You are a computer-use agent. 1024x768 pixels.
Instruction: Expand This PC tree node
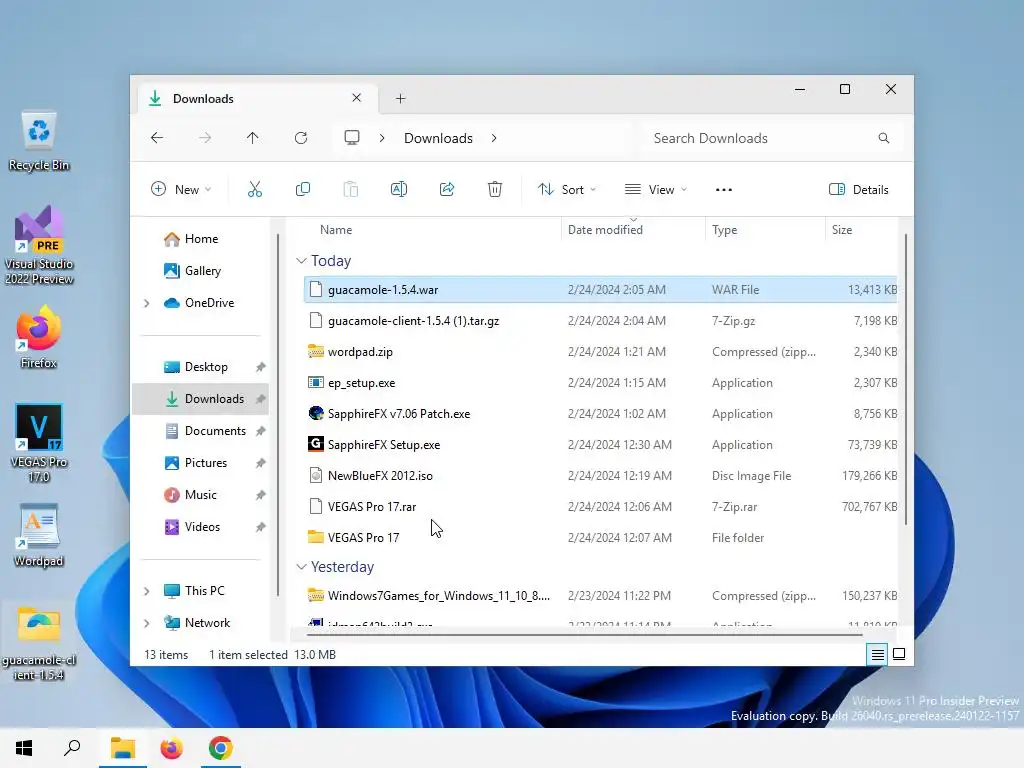(x=146, y=591)
